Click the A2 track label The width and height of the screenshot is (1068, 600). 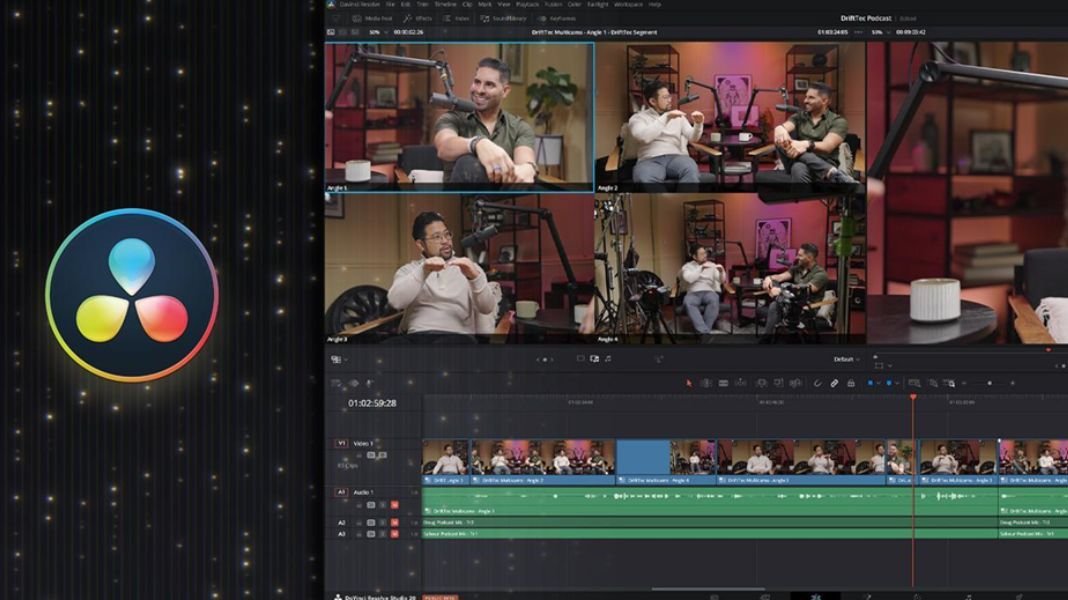[x=341, y=522]
